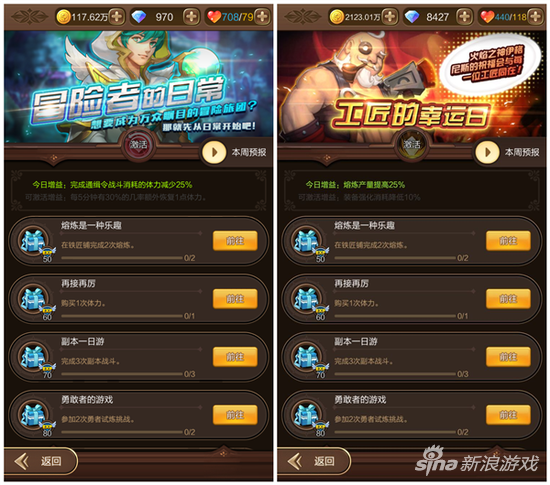The image size is (550, 485).
Task: Click the 0/3 progress bar on left screen
Action: [x=122, y=374]
